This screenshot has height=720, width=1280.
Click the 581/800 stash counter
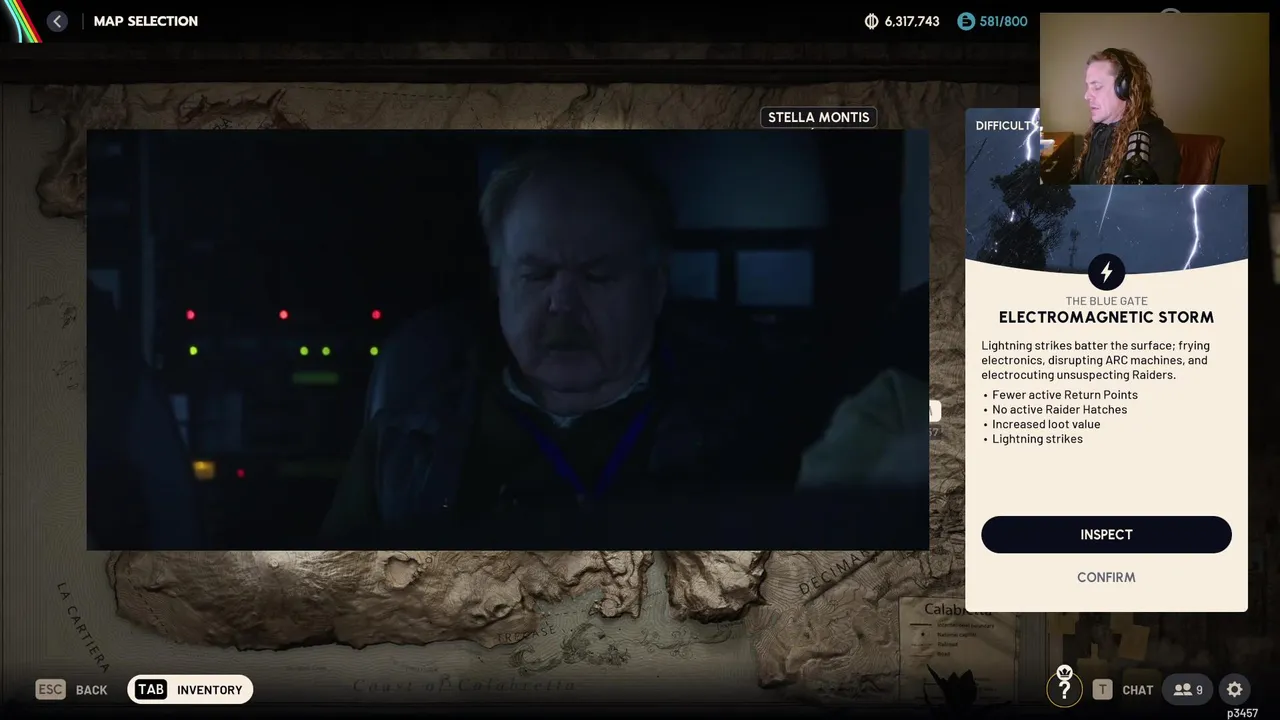[x=1003, y=21]
